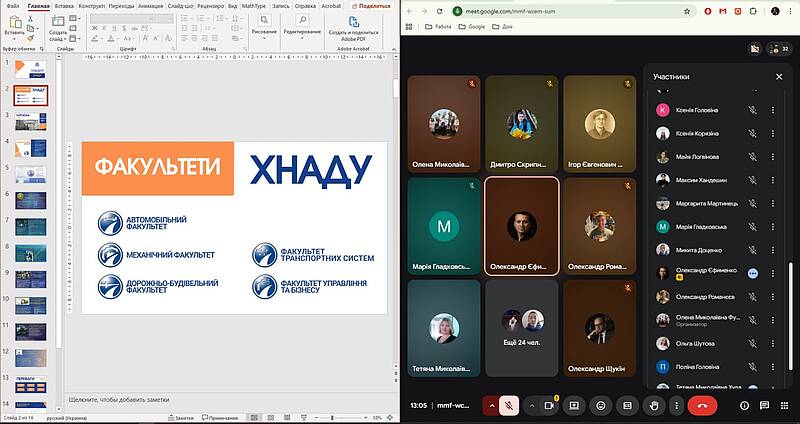Unmute the microphone in Meet
The height and width of the screenshot is (424, 800).
point(509,405)
